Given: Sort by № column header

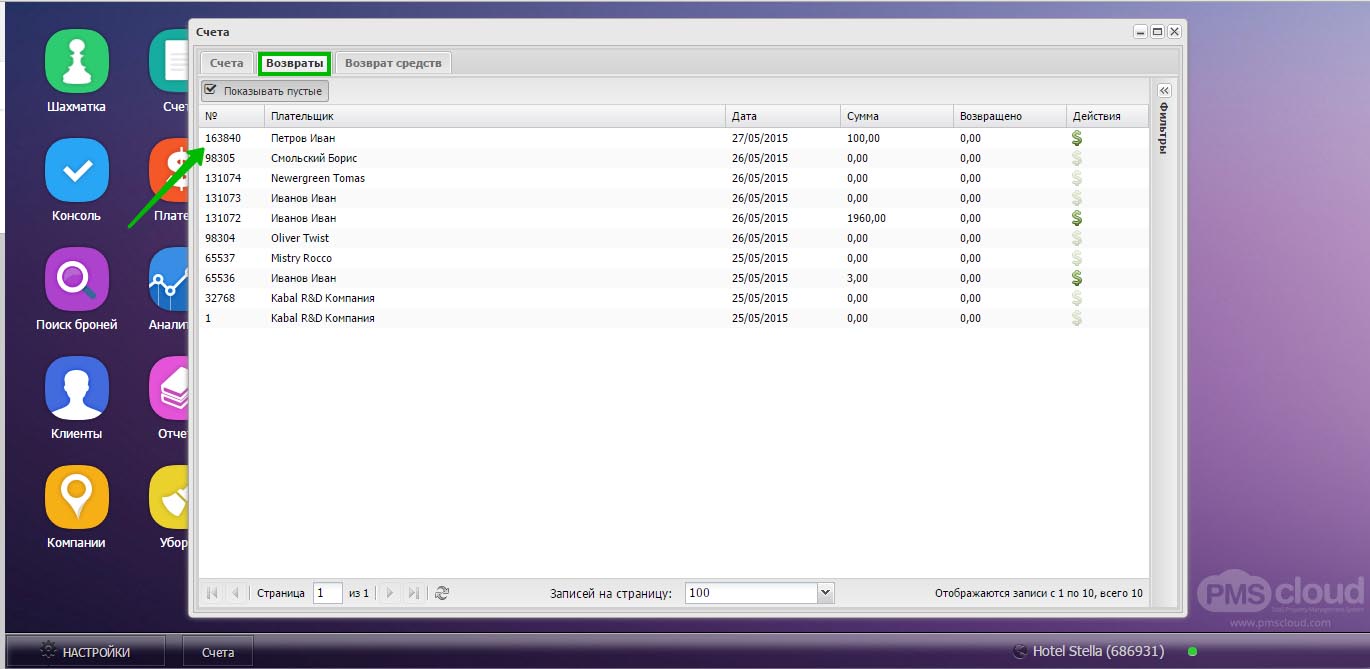Looking at the screenshot, I should click(x=231, y=116).
